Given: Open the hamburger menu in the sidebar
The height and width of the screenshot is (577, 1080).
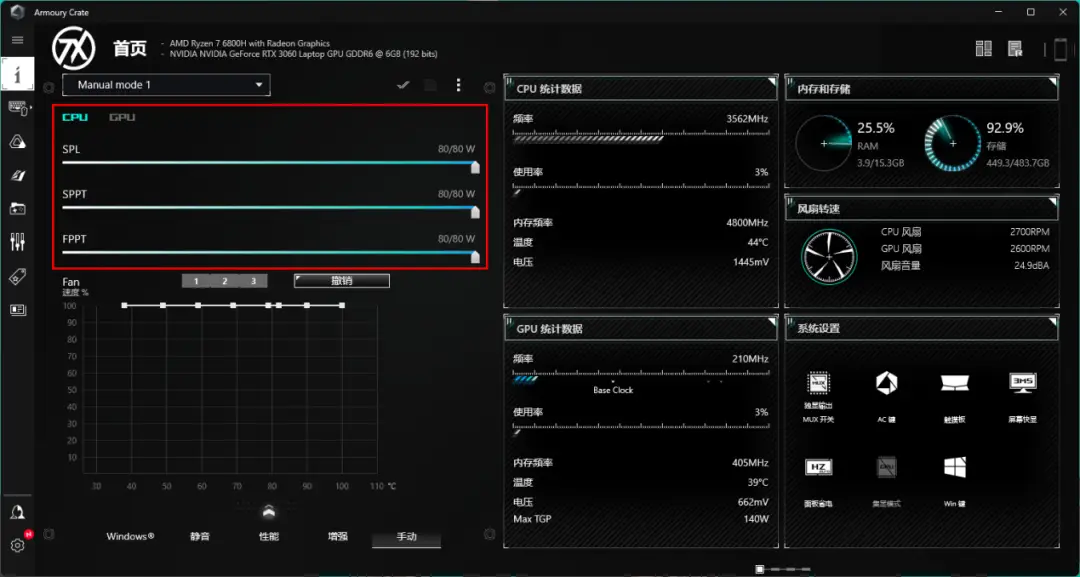Looking at the screenshot, I should point(18,40).
